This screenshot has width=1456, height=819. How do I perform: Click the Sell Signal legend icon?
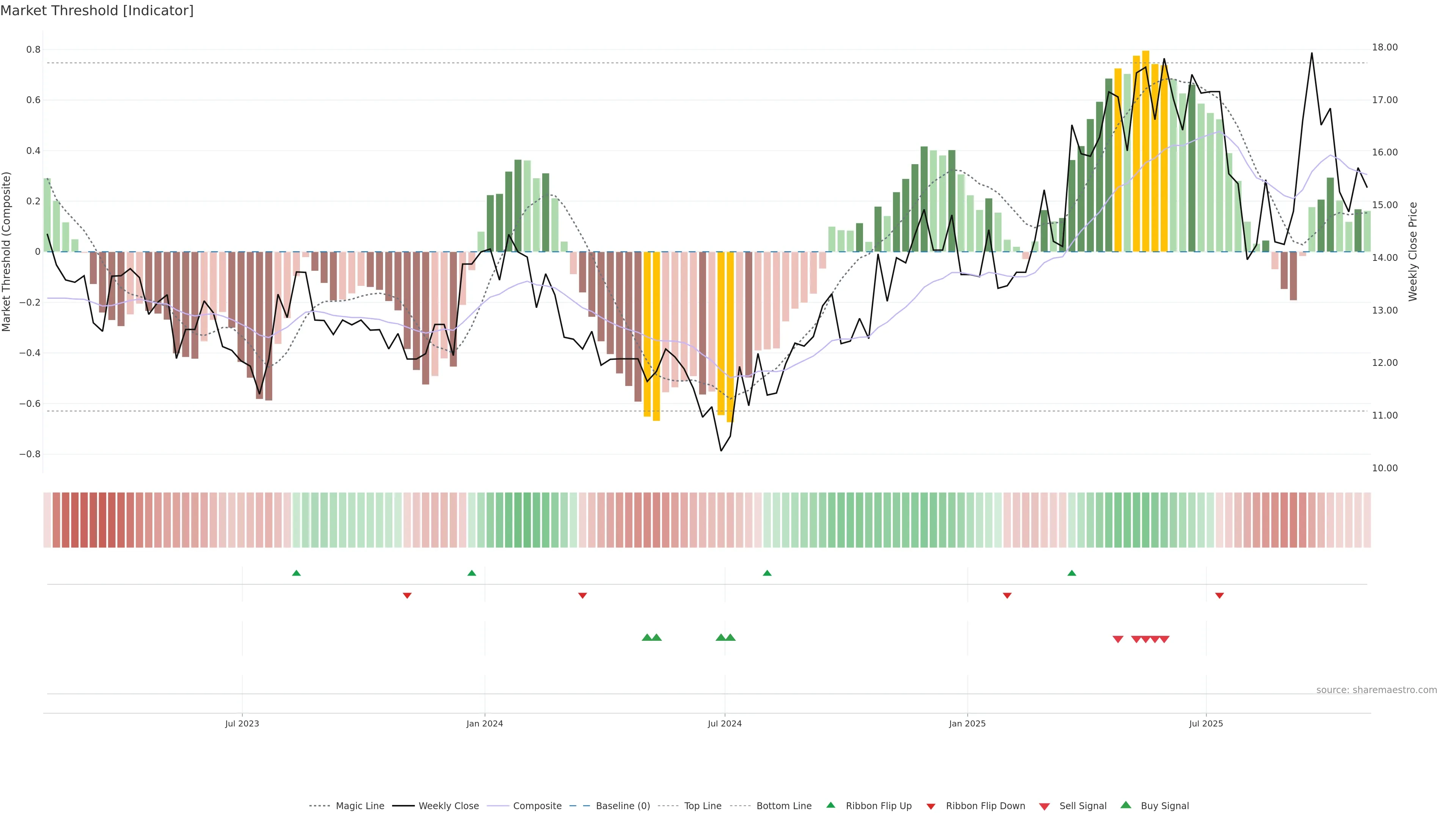[x=1045, y=806]
